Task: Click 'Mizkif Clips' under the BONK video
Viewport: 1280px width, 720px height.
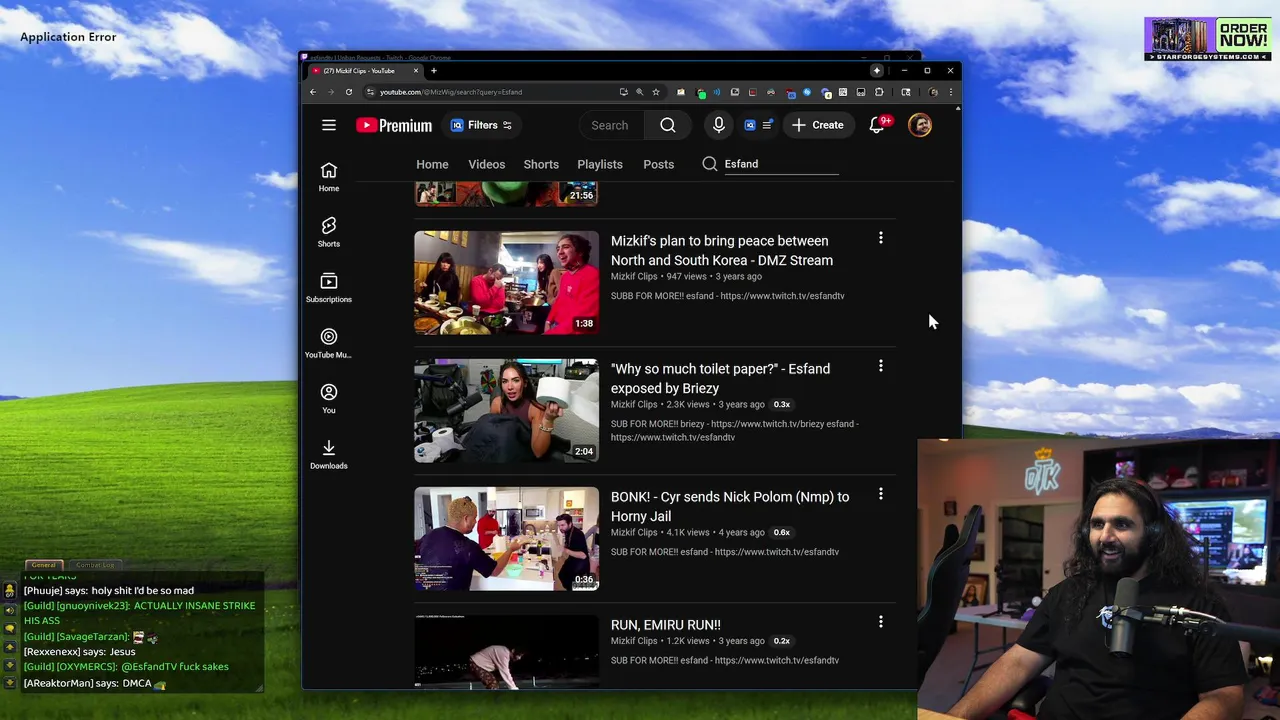Action: 634,533
